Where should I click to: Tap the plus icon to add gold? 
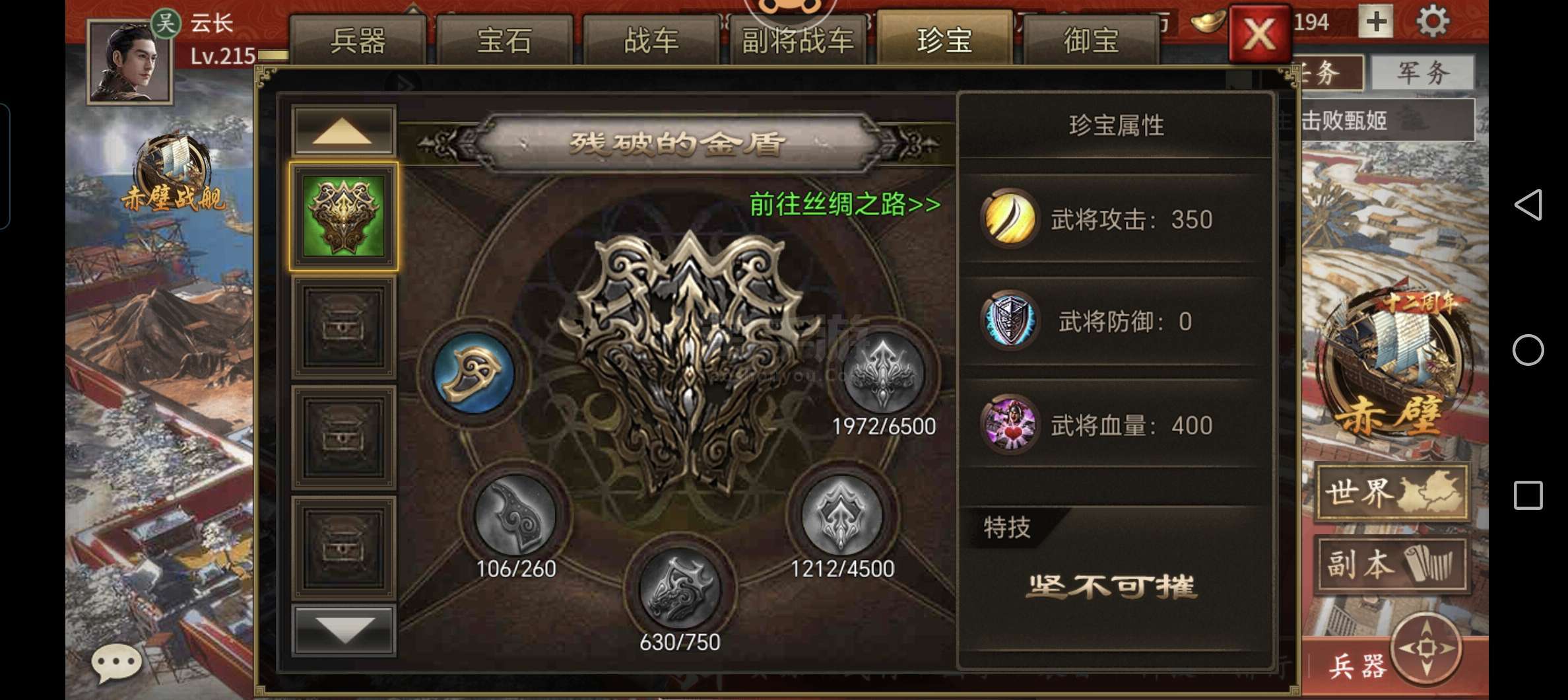click(x=1376, y=22)
